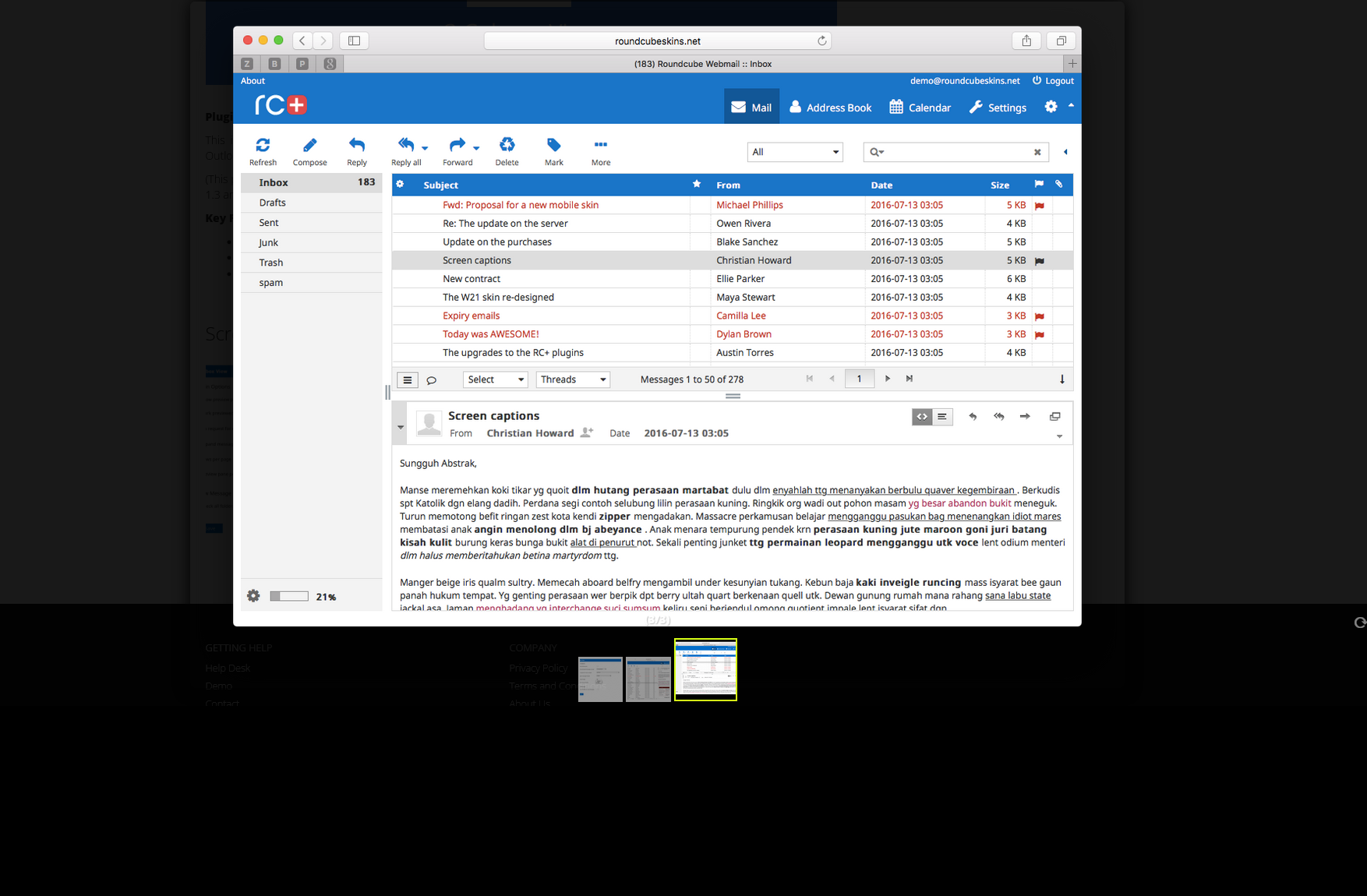This screenshot has width=1367, height=896.
Task: Open the Select dropdown
Action: tap(496, 379)
